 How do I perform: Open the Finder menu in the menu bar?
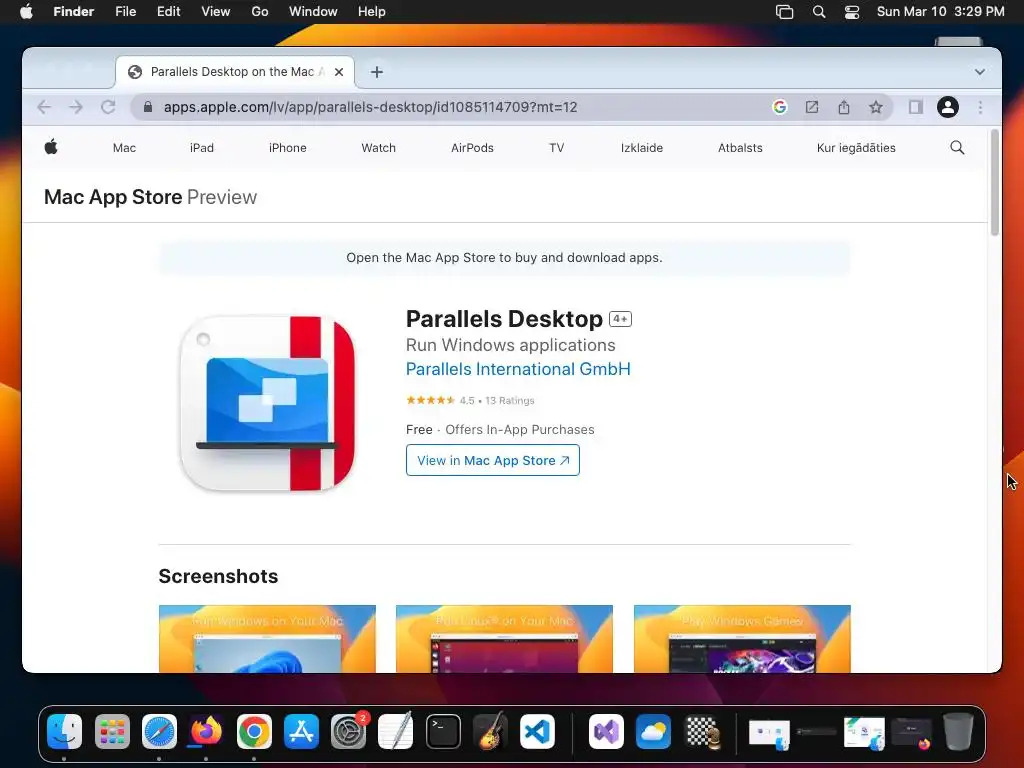(74, 11)
